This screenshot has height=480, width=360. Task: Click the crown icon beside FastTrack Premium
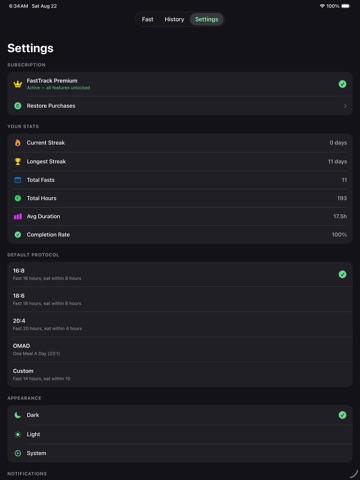[18, 84]
